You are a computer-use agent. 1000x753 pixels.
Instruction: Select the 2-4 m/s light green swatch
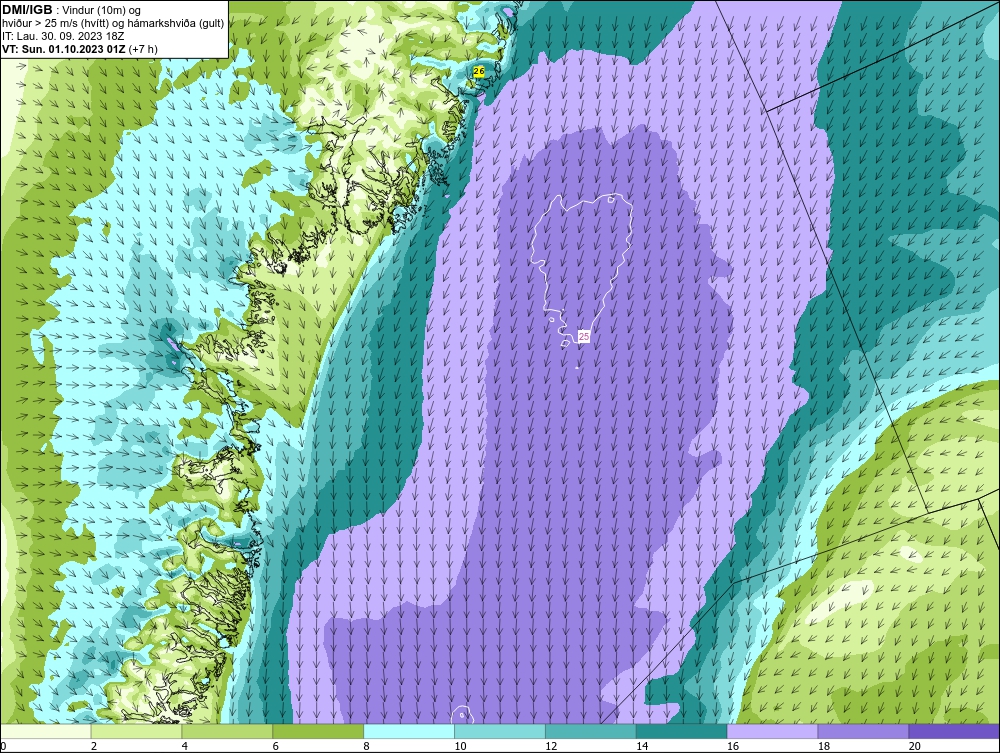pos(136,731)
